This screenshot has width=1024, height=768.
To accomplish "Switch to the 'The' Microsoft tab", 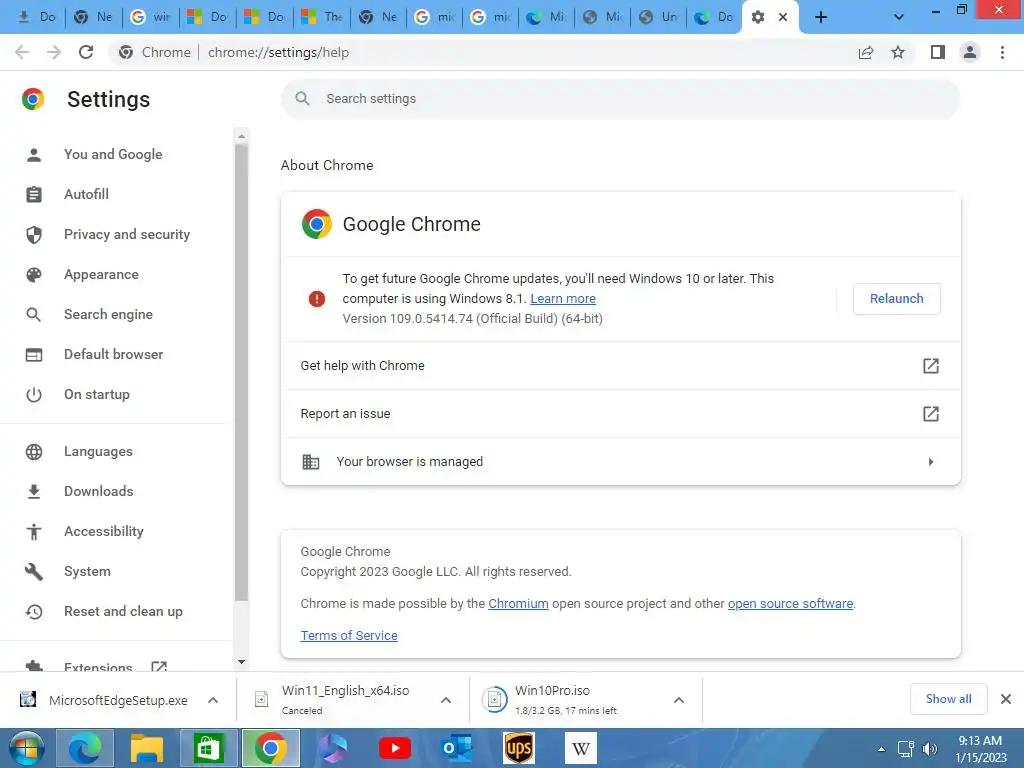I will (x=321, y=17).
